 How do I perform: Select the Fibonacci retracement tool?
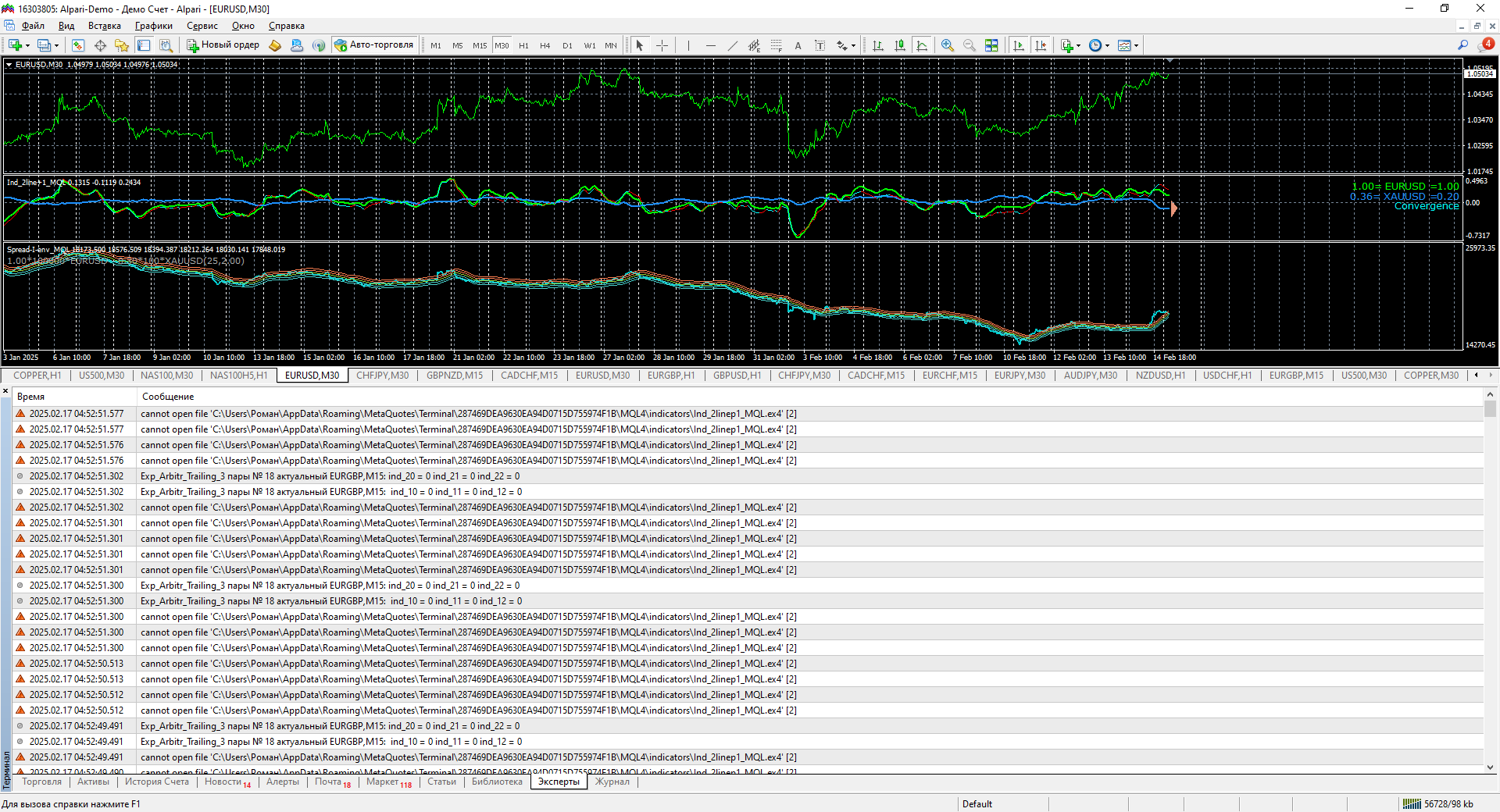click(x=776, y=45)
